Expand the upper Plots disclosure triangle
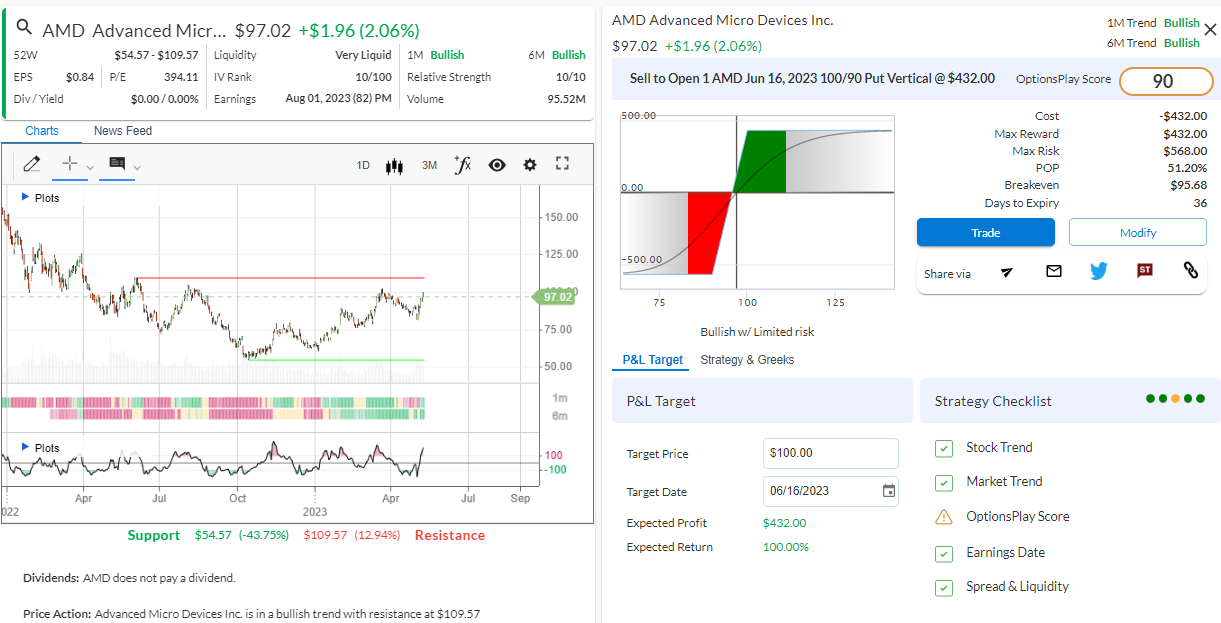 (25, 197)
